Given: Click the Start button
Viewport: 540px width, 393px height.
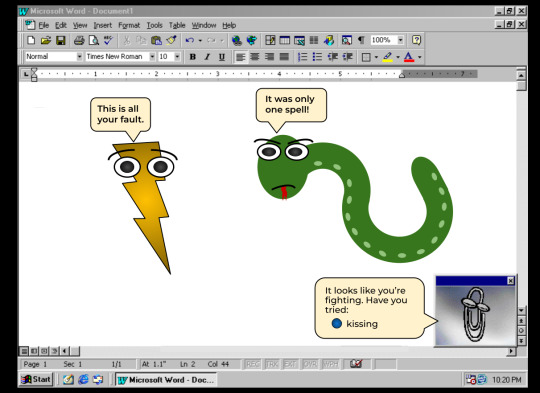Looking at the screenshot, I should coord(36,380).
